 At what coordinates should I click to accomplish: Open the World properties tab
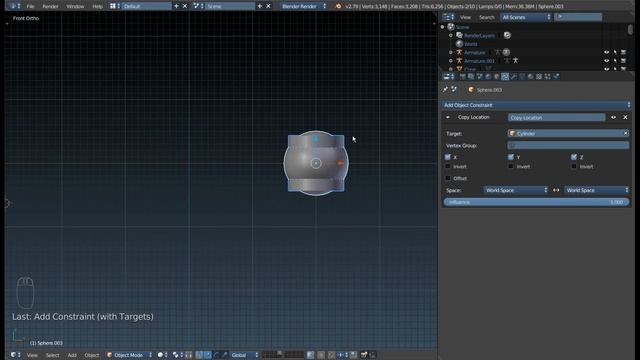(488, 76)
